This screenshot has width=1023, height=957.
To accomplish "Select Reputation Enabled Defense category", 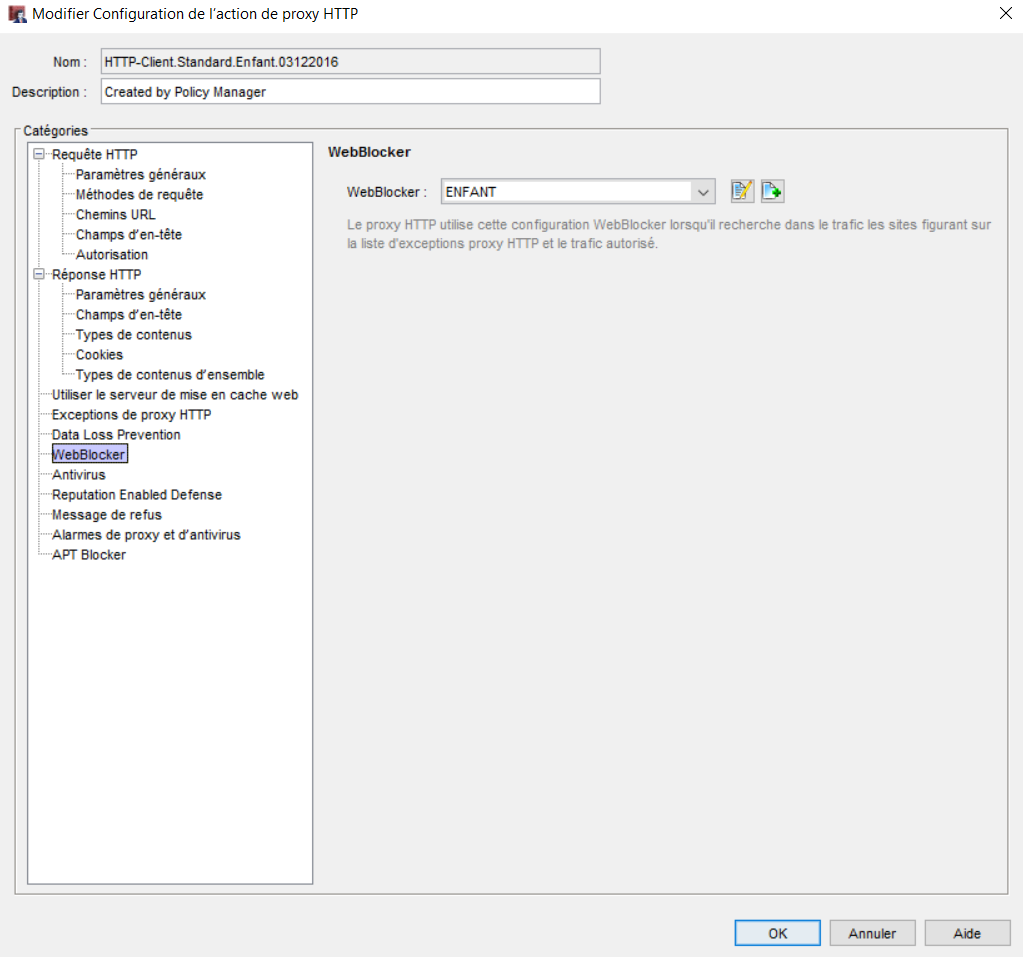I will point(137,494).
